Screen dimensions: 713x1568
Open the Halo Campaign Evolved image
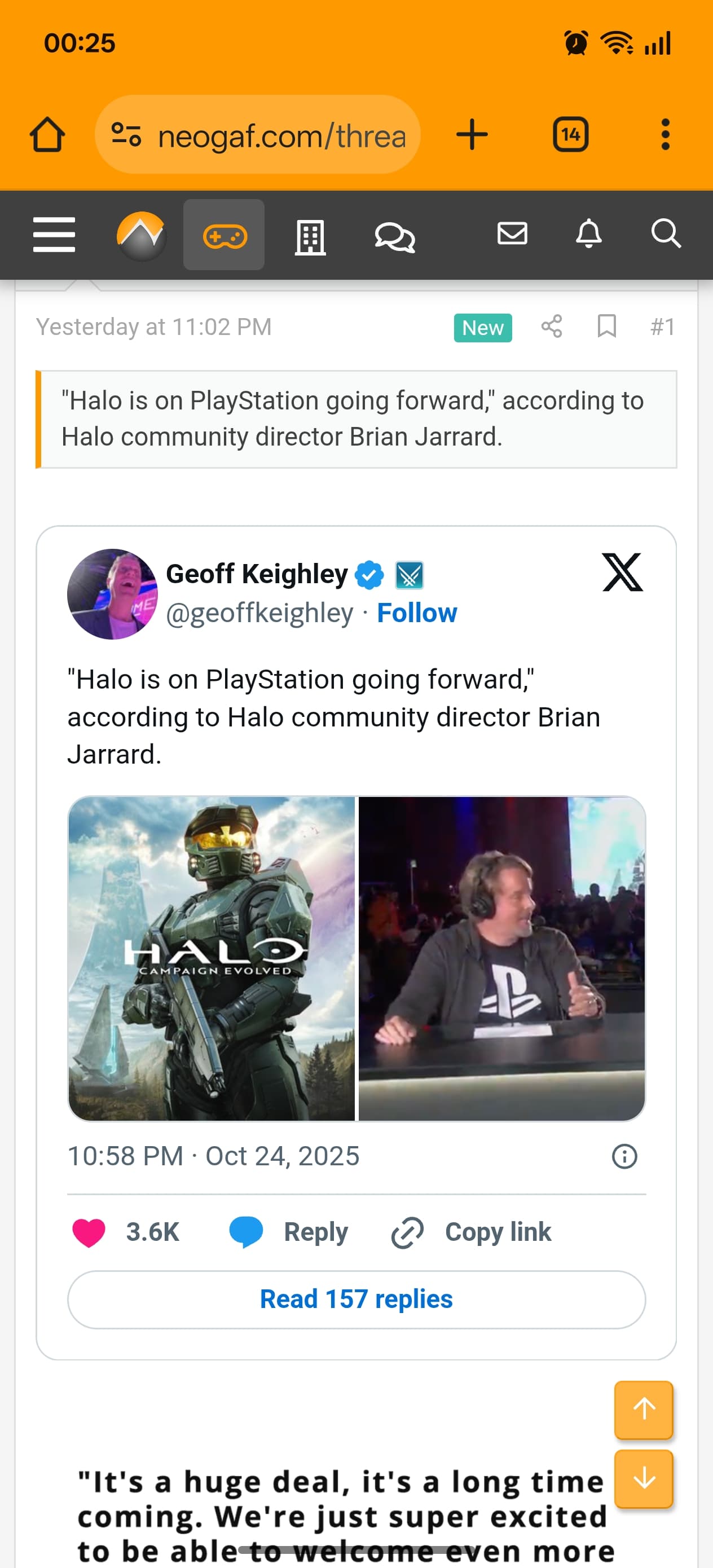tap(212, 959)
